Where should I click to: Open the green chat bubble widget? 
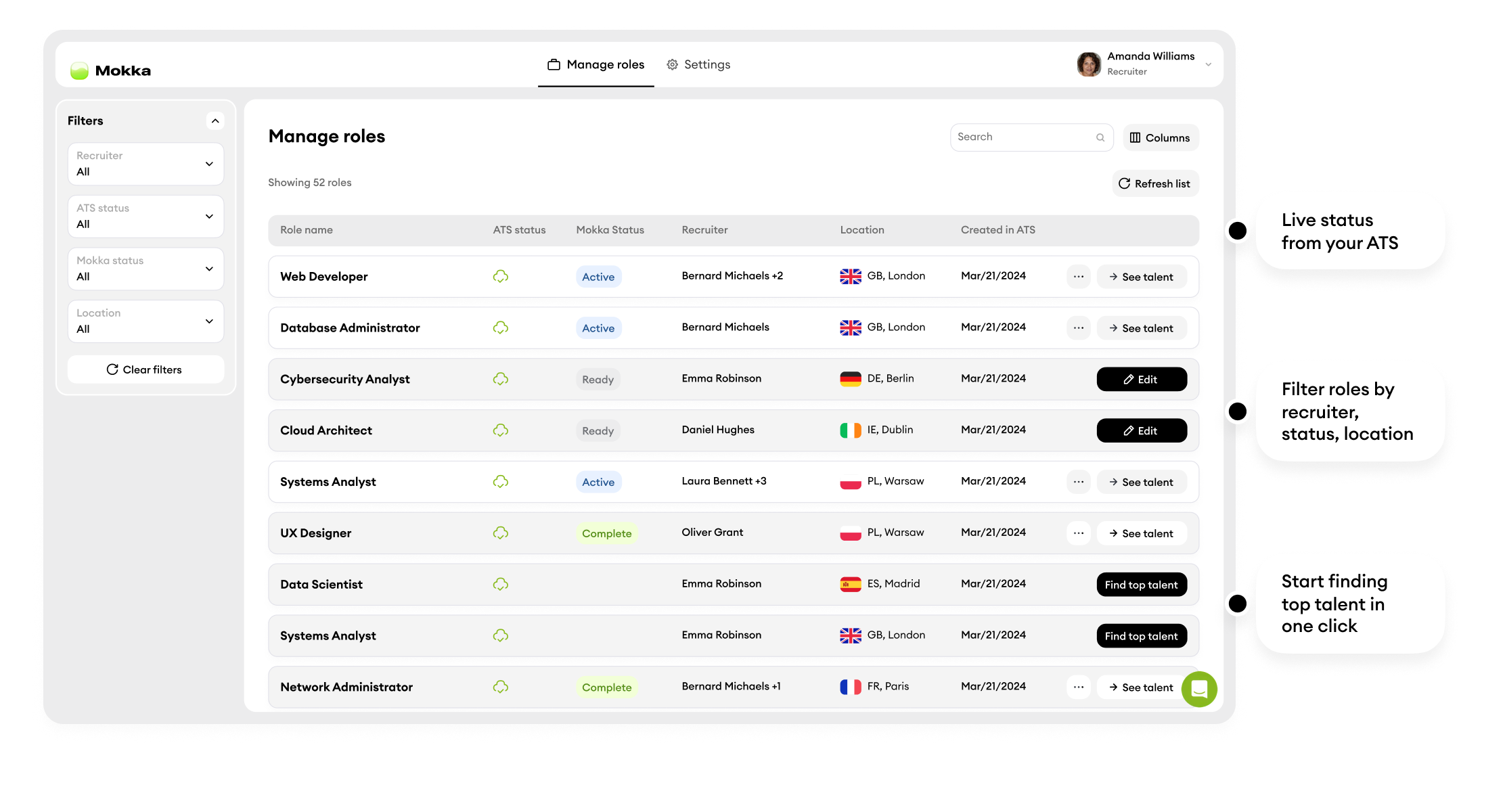pyautogui.click(x=1199, y=689)
